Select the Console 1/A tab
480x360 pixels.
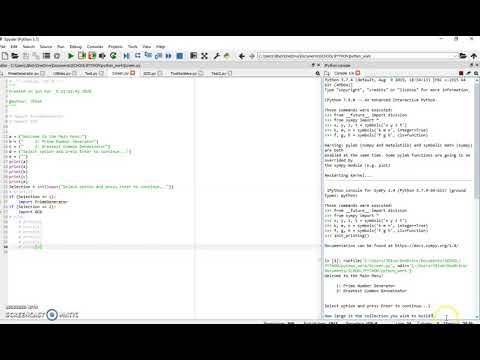(344, 73)
